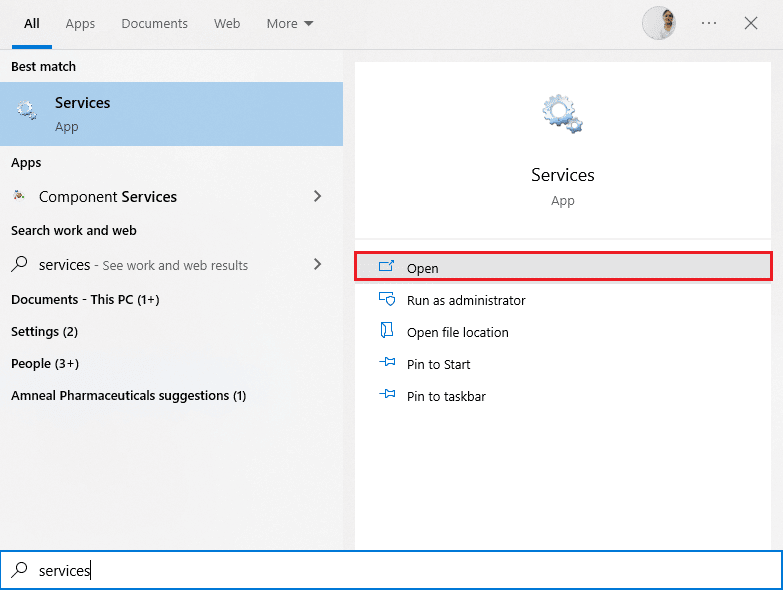
Task: Click the Component Services app icon
Action: (19, 197)
